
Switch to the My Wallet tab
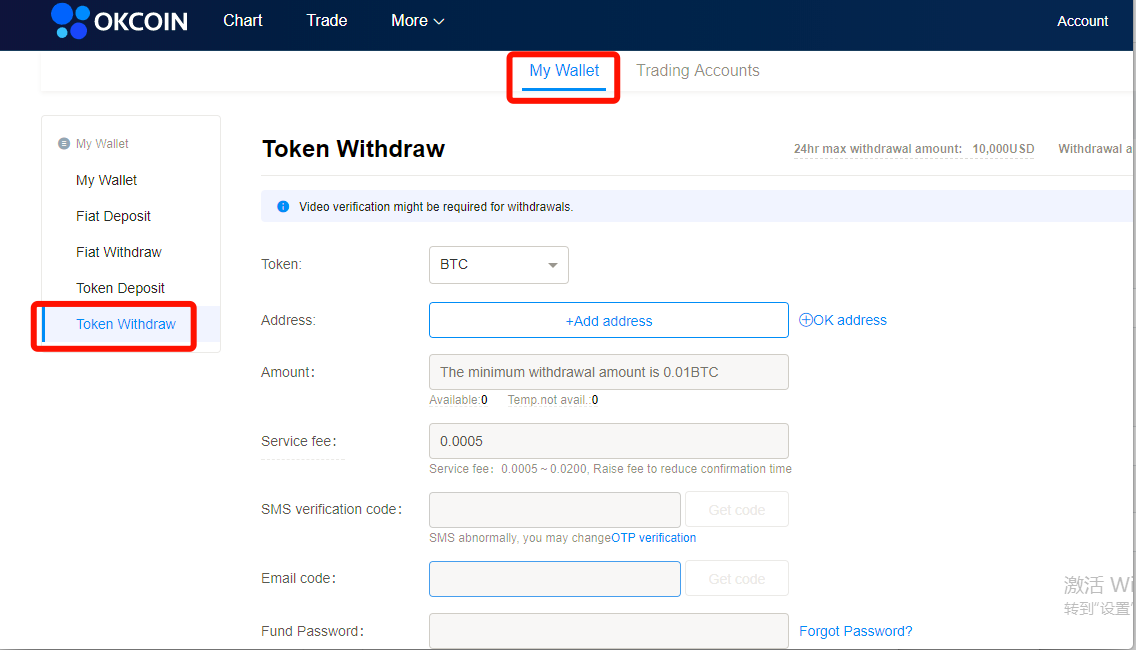(564, 71)
